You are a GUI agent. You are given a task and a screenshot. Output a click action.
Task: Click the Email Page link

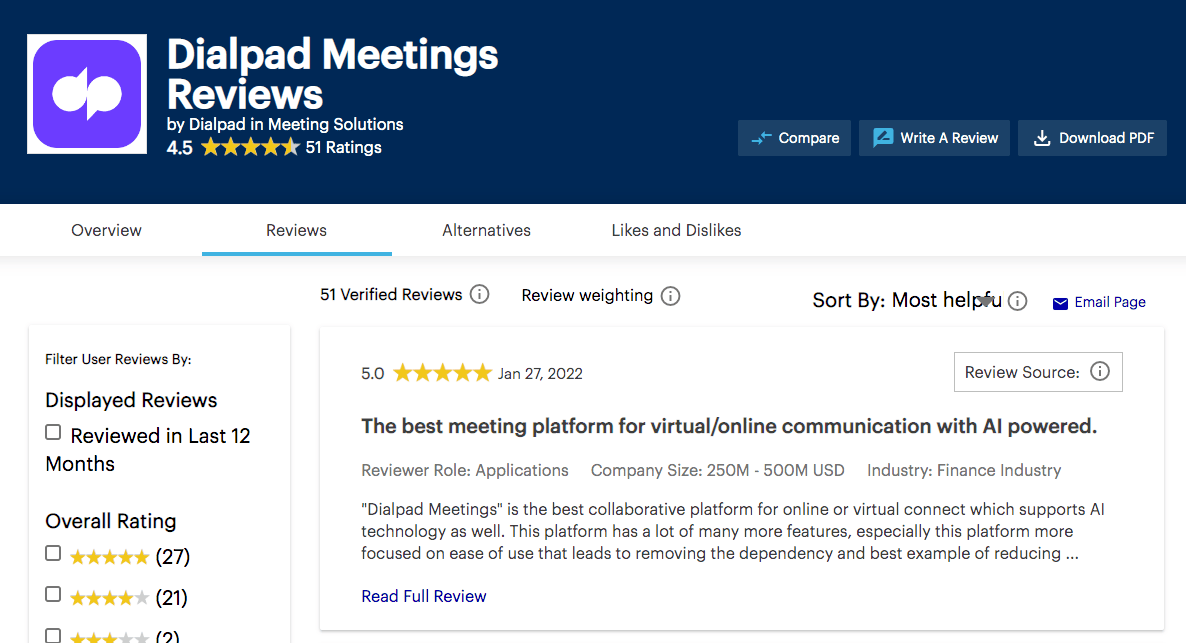point(1108,302)
